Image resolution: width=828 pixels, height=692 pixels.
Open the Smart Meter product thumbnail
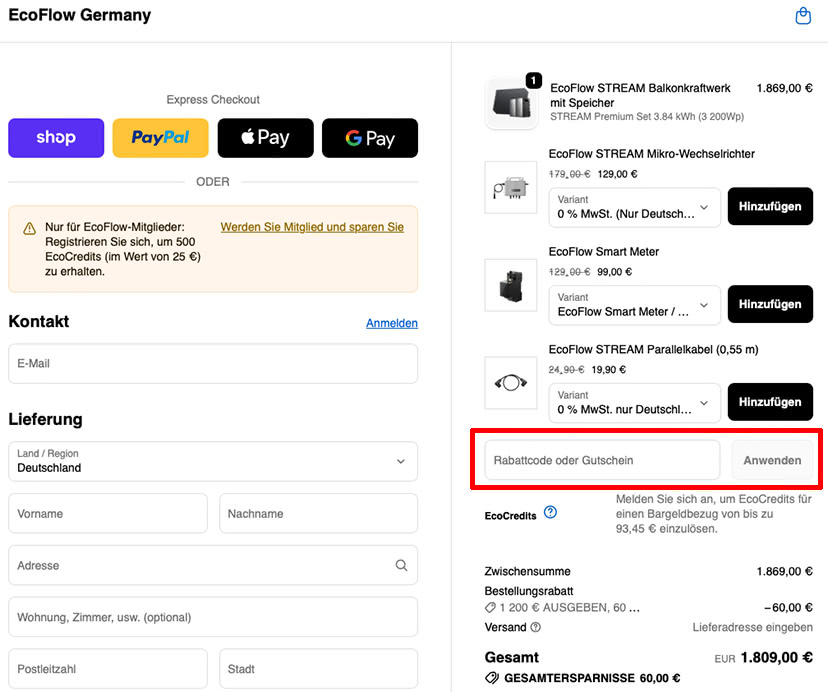coord(511,285)
